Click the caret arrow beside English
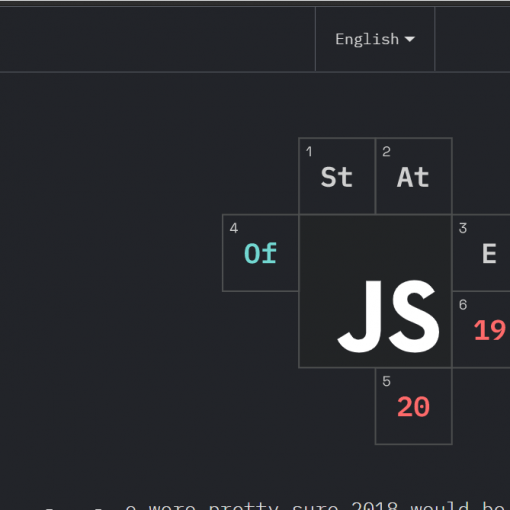 click(410, 39)
